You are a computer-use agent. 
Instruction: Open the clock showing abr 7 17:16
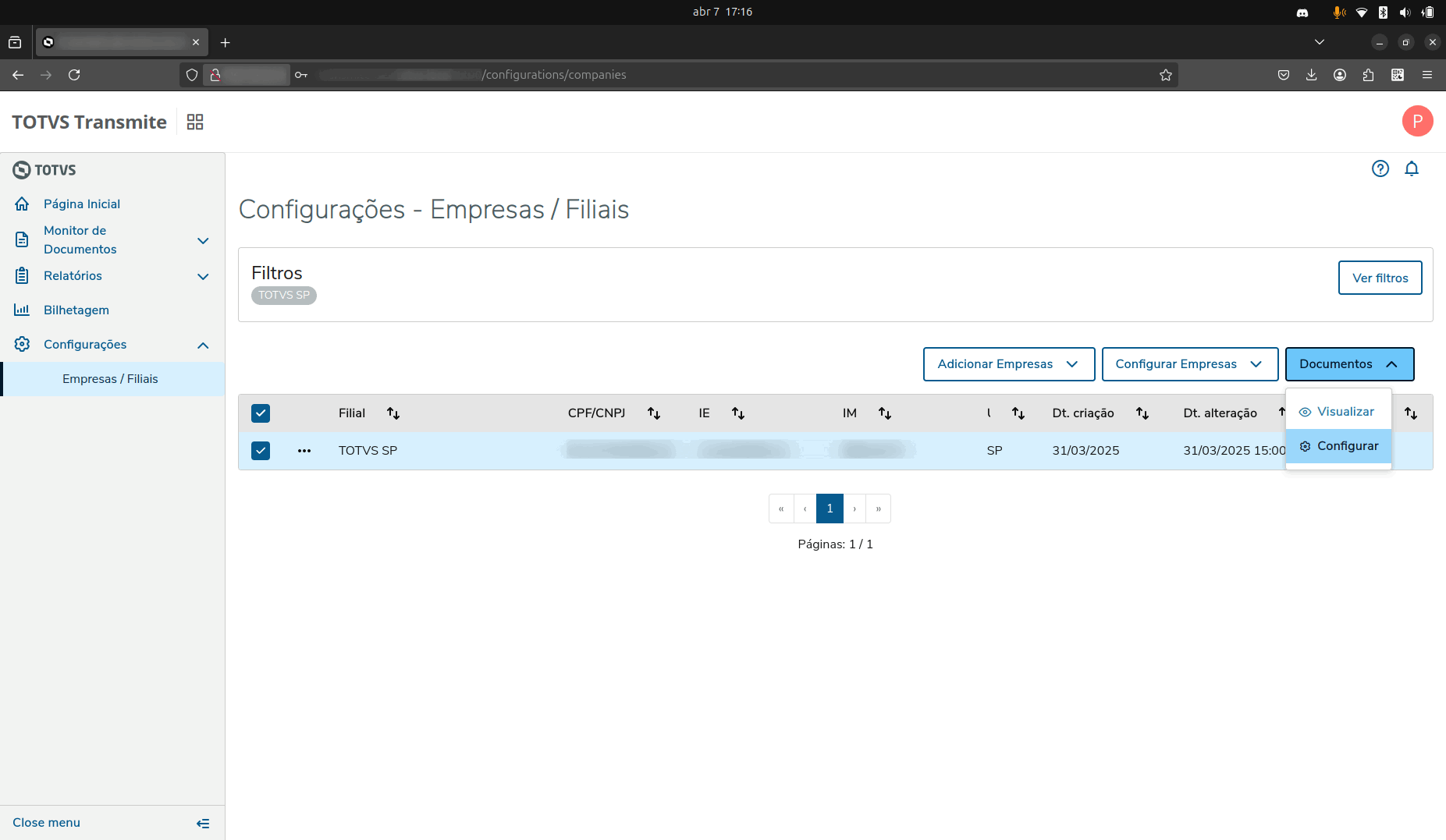point(723,12)
